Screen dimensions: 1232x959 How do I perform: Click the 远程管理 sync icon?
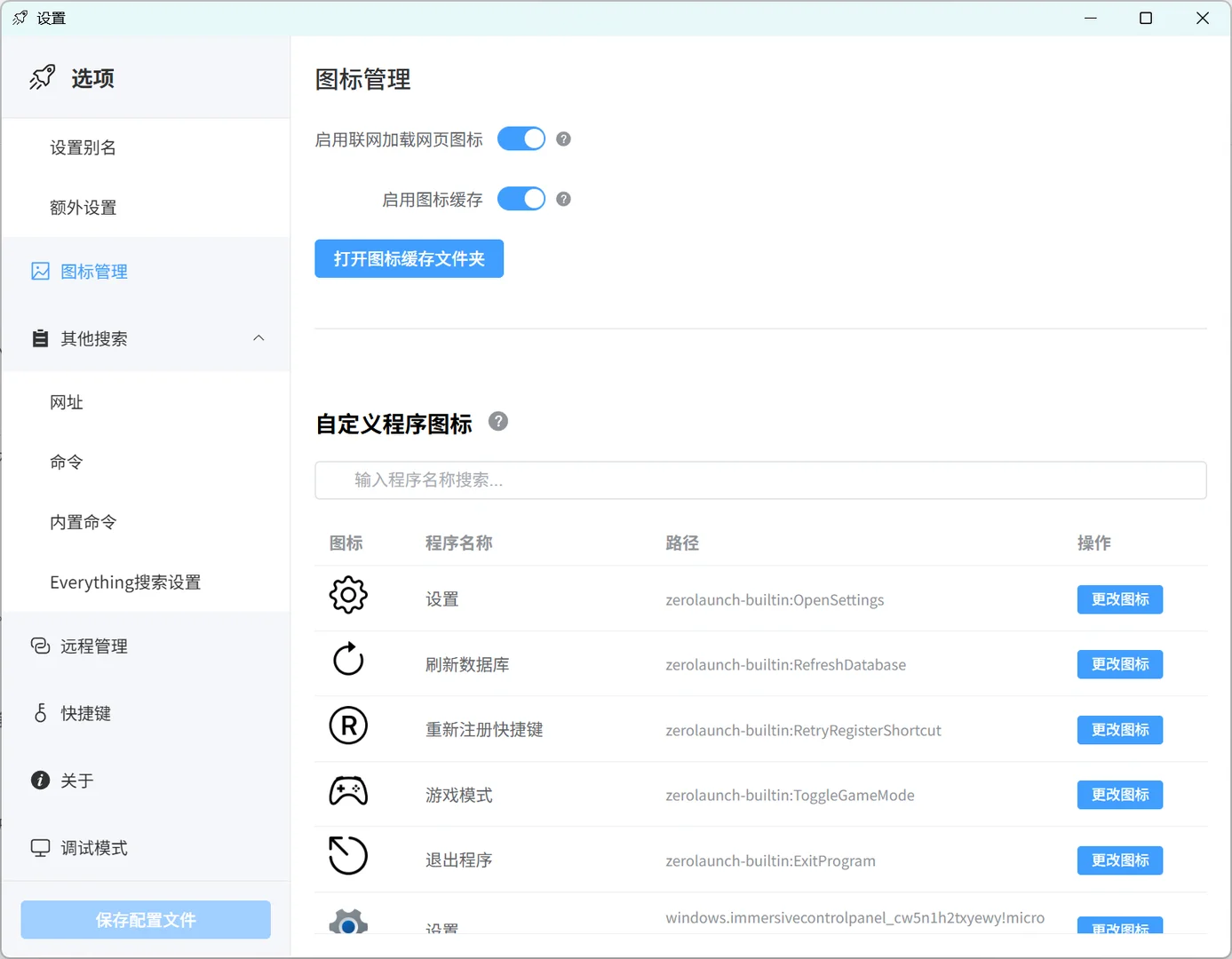coord(40,646)
